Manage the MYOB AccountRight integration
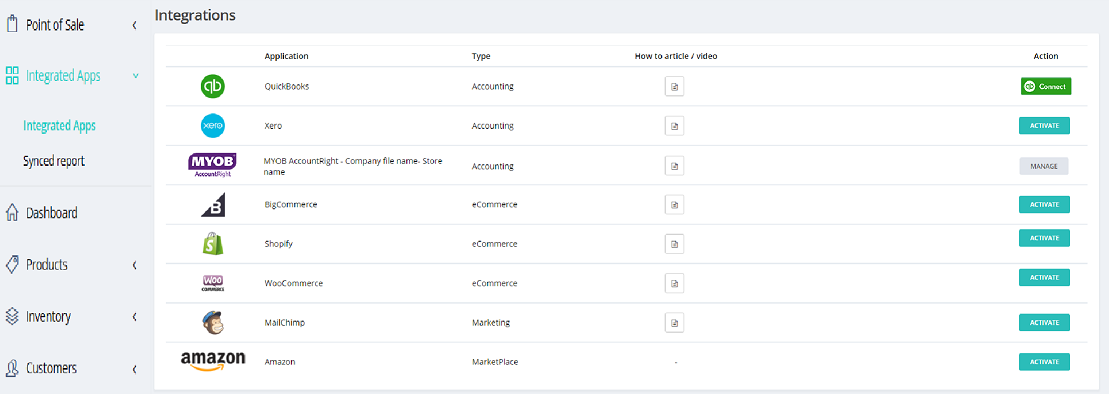 click(x=1044, y=166)
